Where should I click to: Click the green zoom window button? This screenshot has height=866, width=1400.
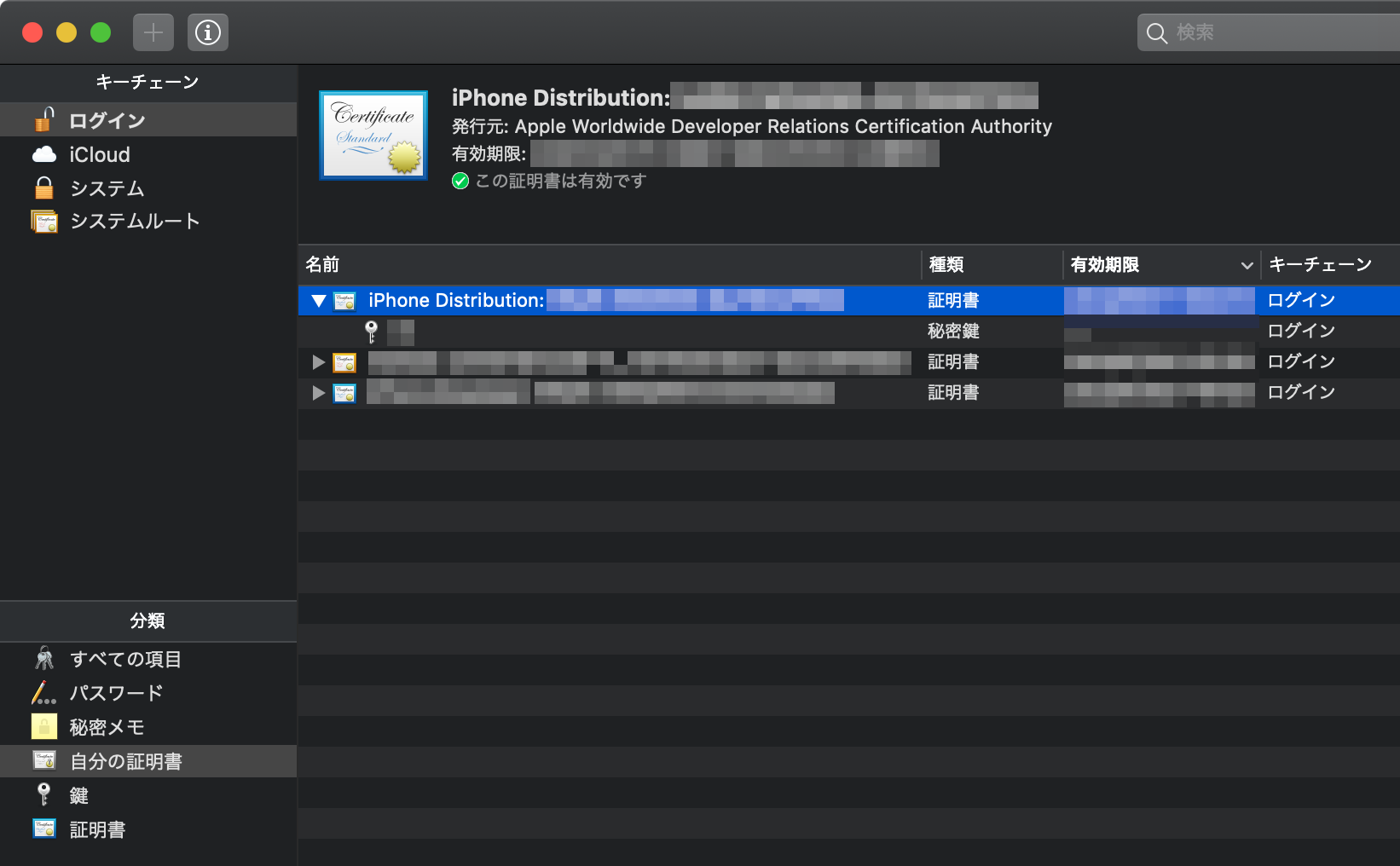point(101,32)
